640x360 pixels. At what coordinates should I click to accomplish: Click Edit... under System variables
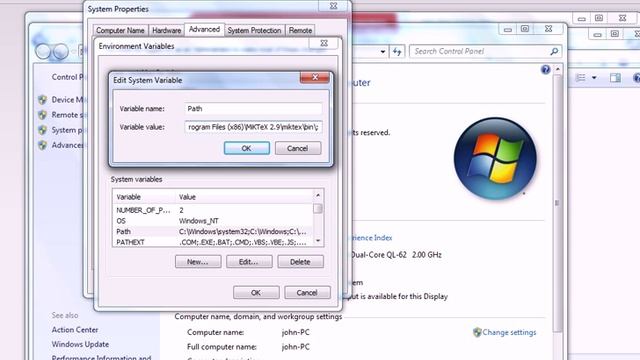point(249,262)
